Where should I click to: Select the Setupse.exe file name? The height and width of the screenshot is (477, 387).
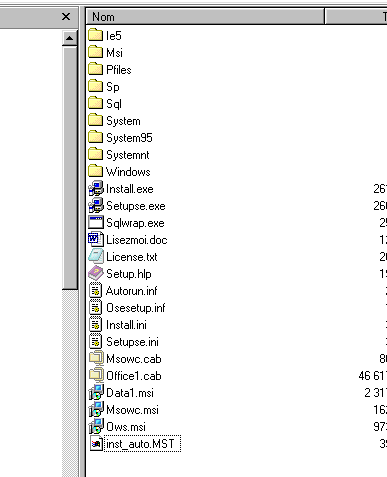tap(136, 206)
